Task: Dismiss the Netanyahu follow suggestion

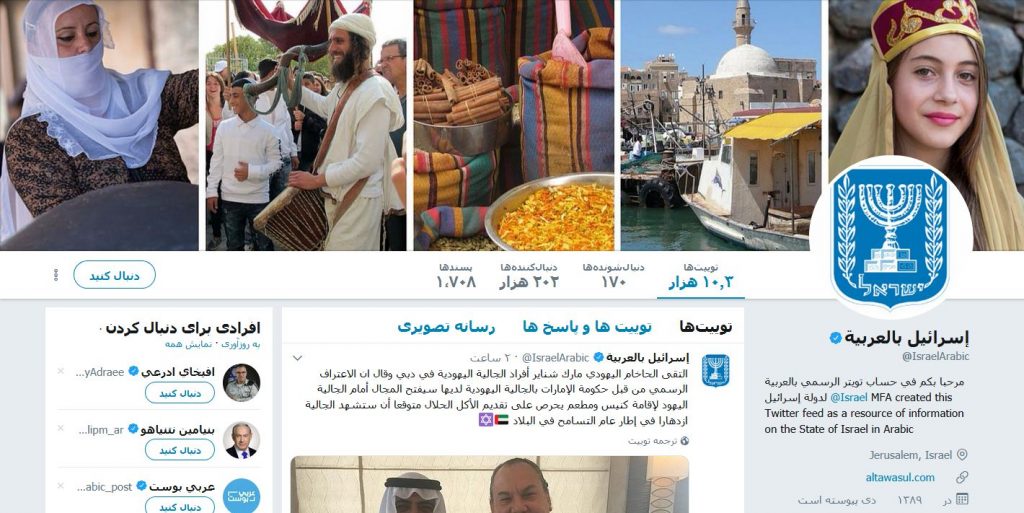Action: pos(61,428)
